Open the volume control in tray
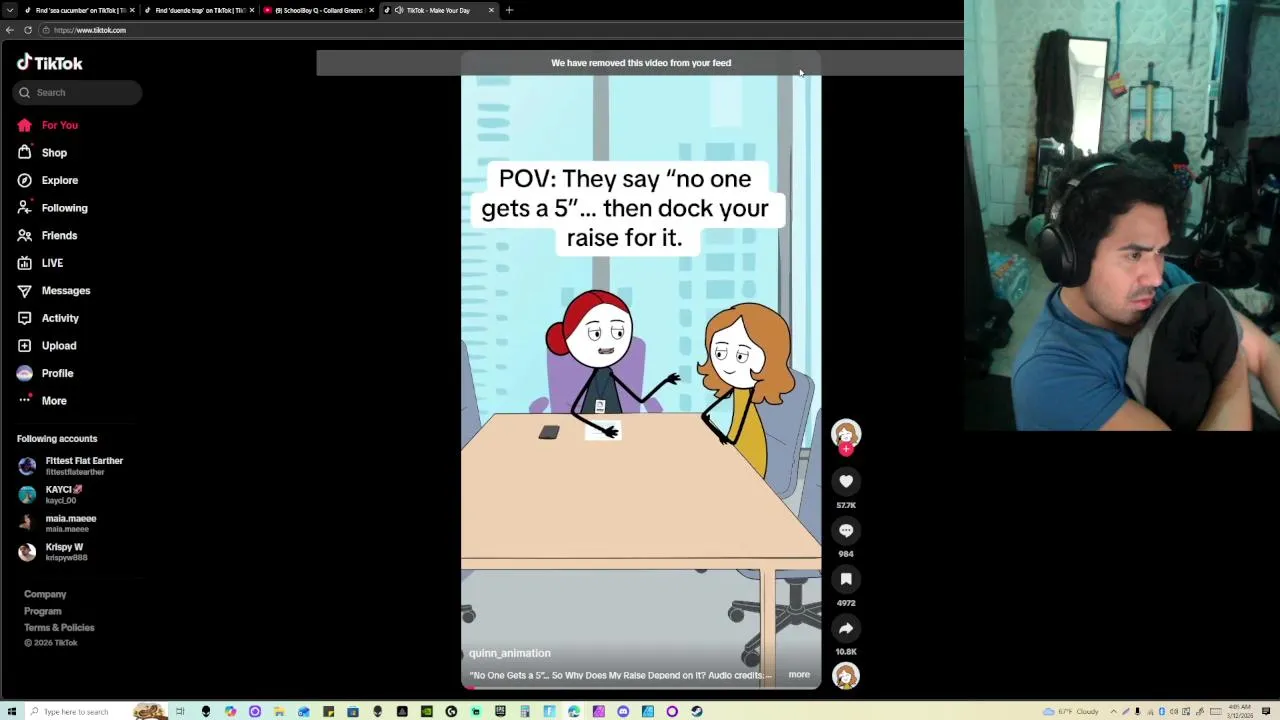 coord(1174,711)
